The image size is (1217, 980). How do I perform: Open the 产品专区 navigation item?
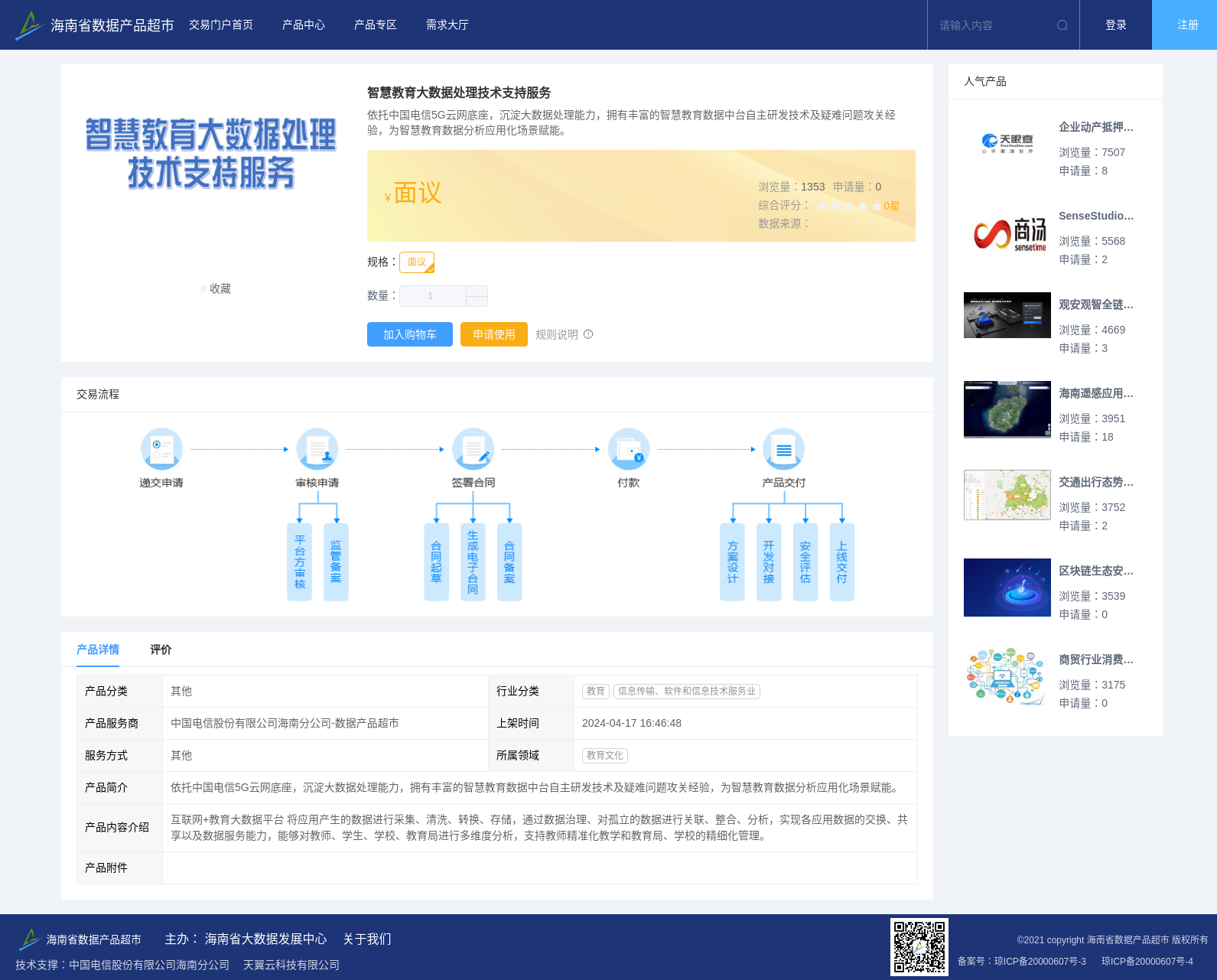coord(376,25)
